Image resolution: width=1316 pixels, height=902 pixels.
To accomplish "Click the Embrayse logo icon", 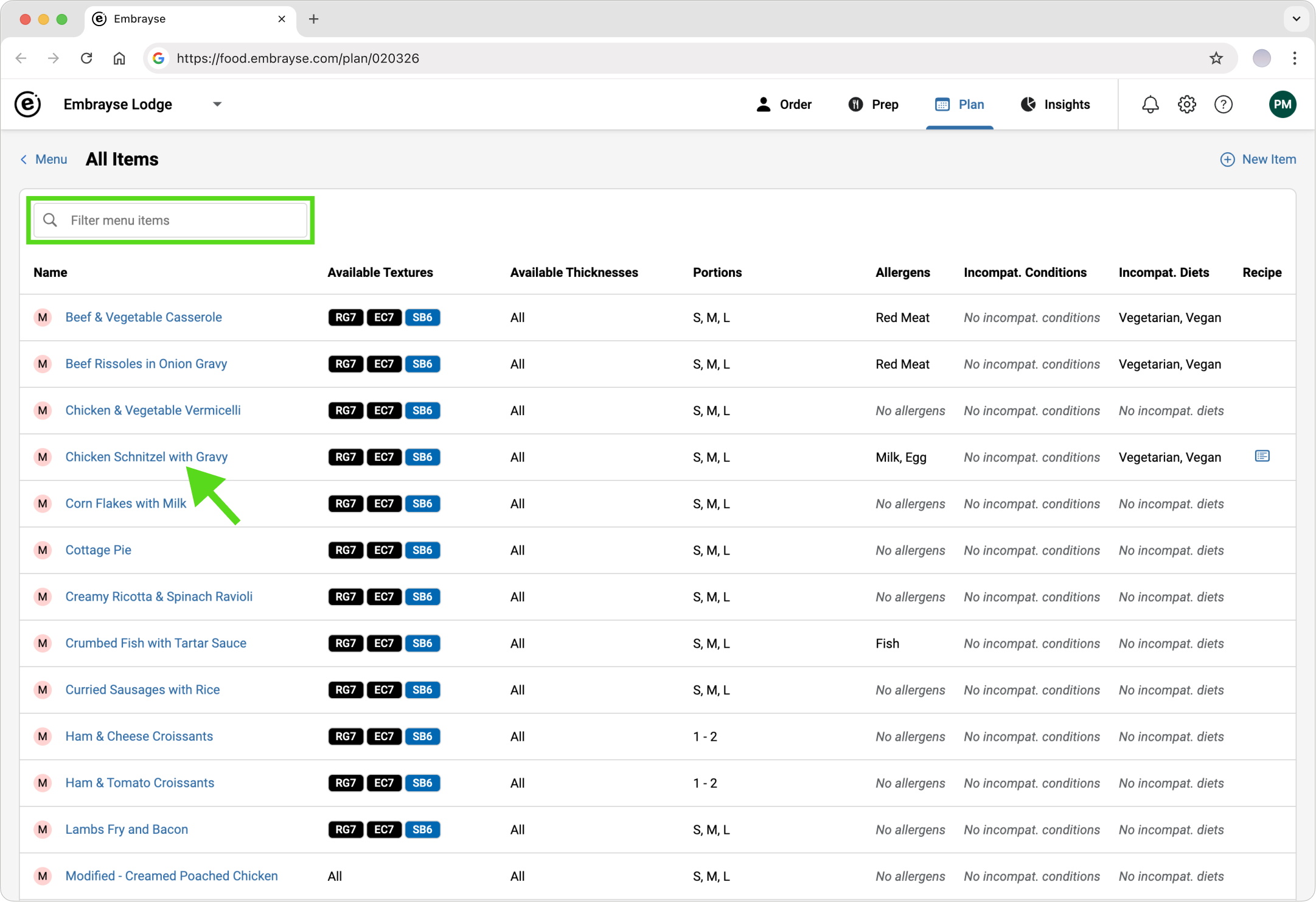I will point(27,105).
